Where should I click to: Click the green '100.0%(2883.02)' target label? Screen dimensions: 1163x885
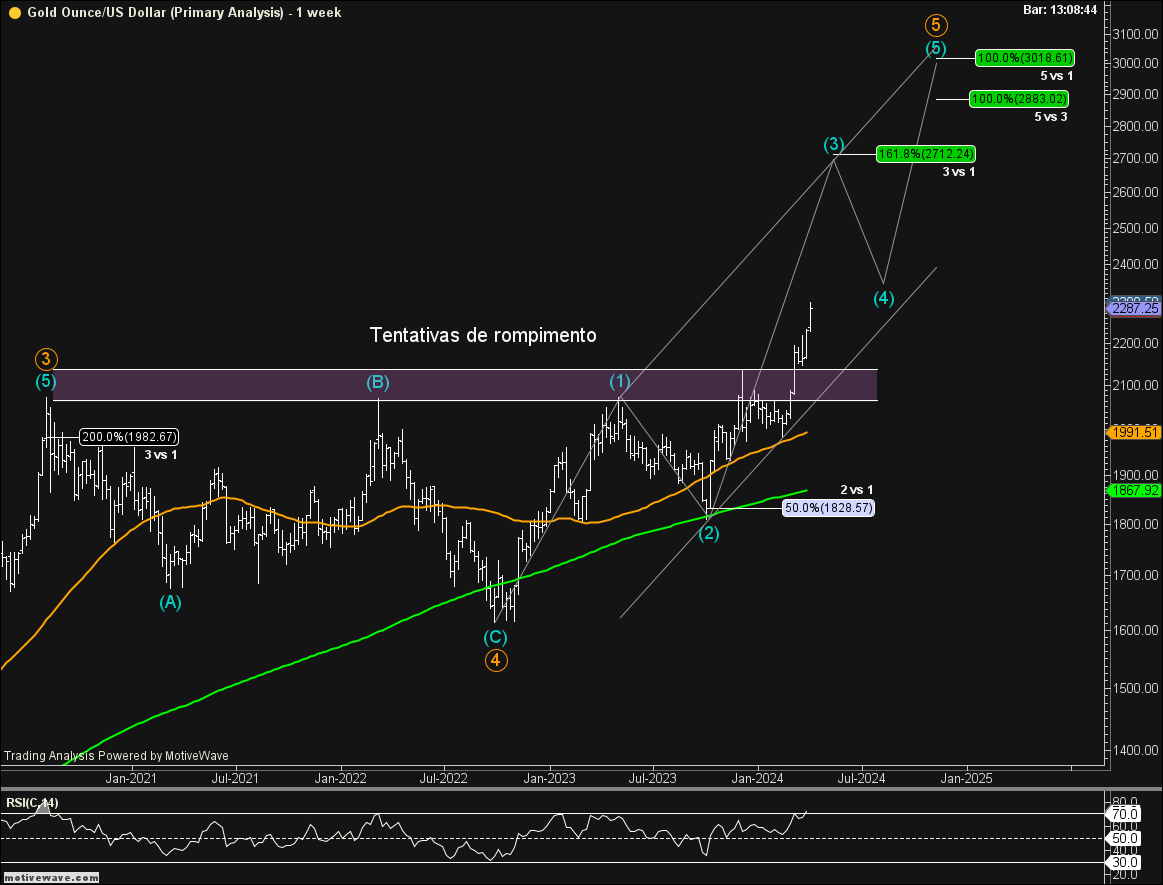1019,99
